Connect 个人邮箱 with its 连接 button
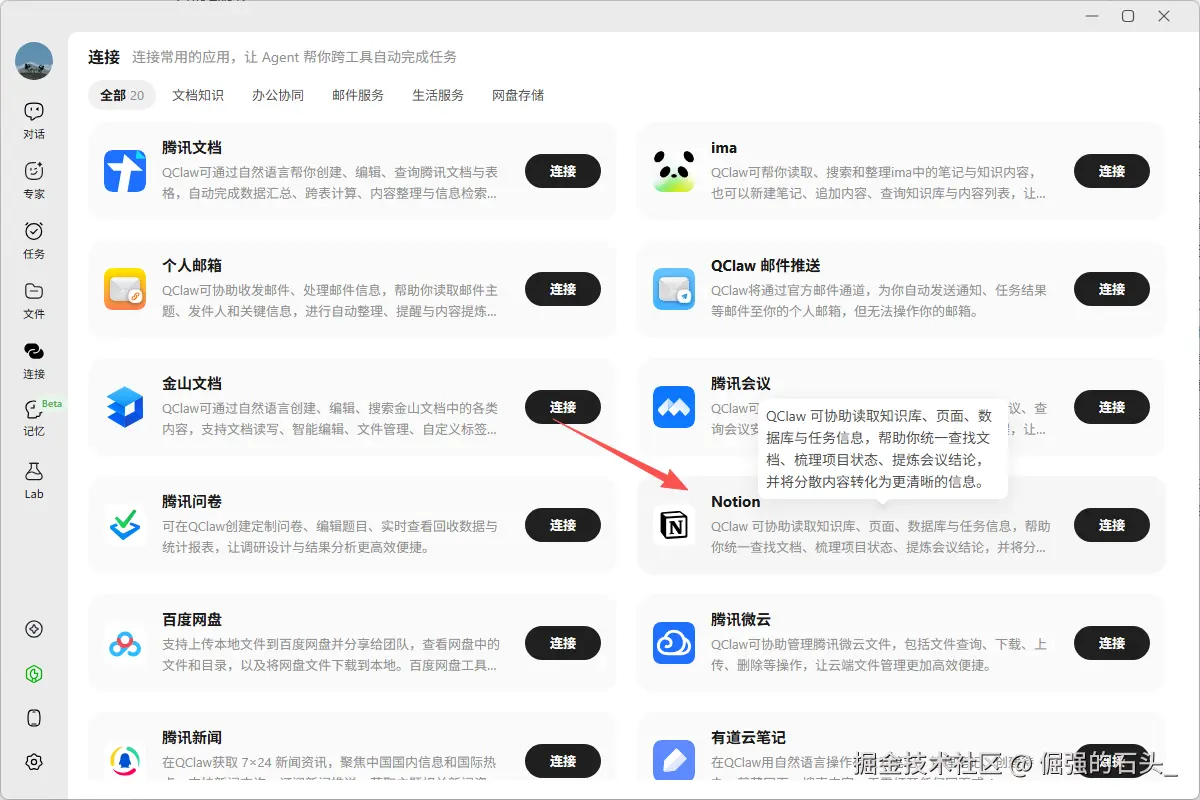This screenshot has height=800, width=1200. click(563, 289)
